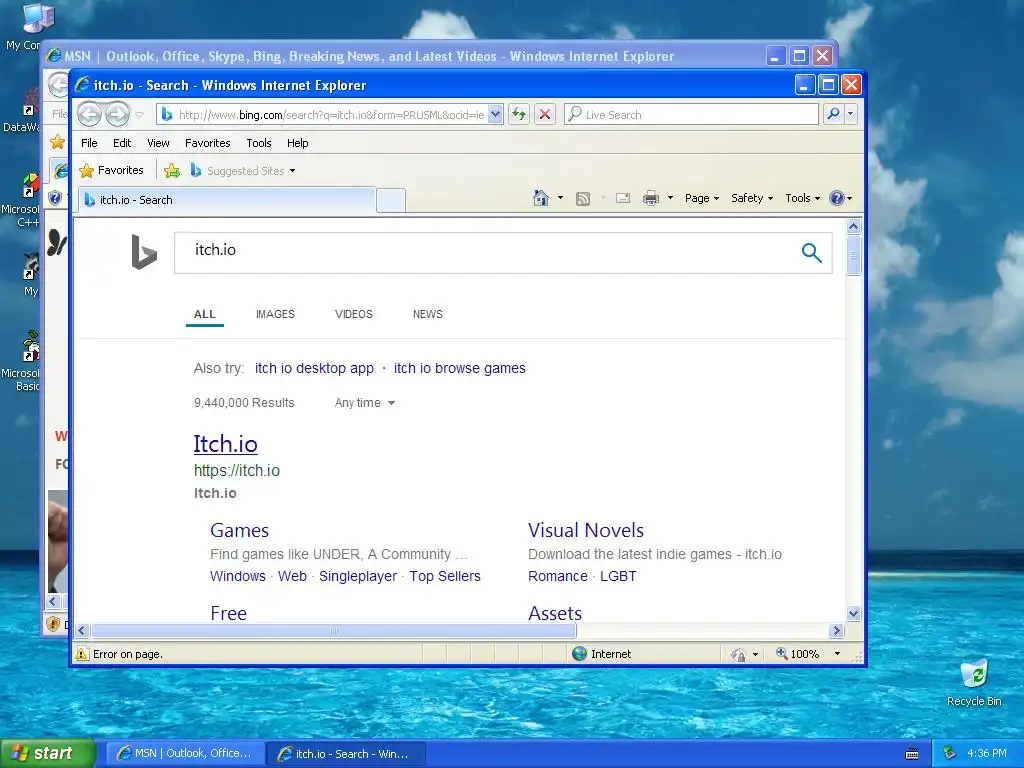
Task: Click the Read Mail icon
Action: (x=623, y=198)
